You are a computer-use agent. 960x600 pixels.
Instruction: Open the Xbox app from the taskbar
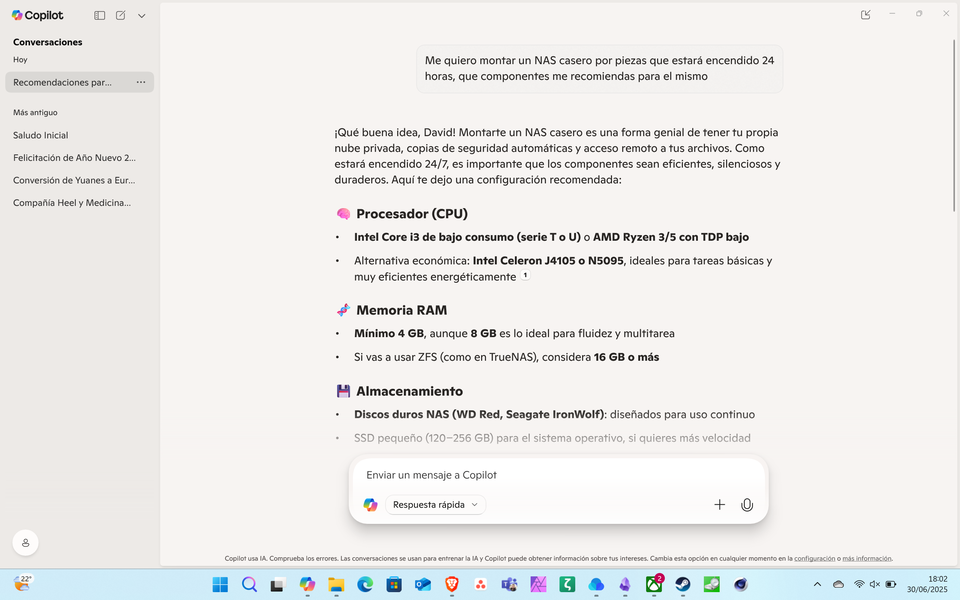coord(654,585)
